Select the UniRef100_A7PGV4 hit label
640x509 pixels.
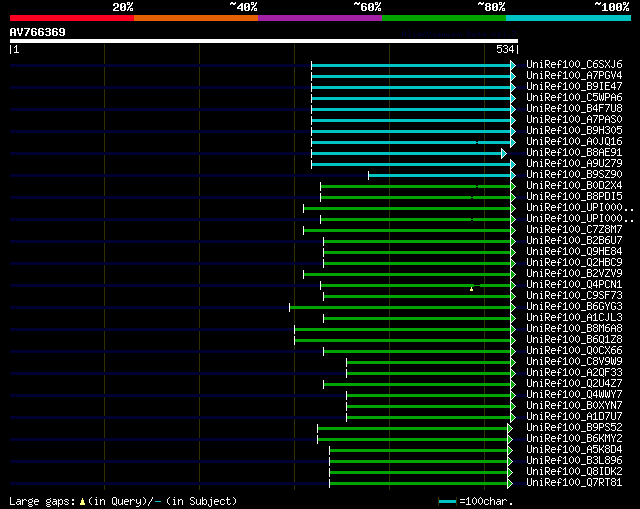pos(574,76)
